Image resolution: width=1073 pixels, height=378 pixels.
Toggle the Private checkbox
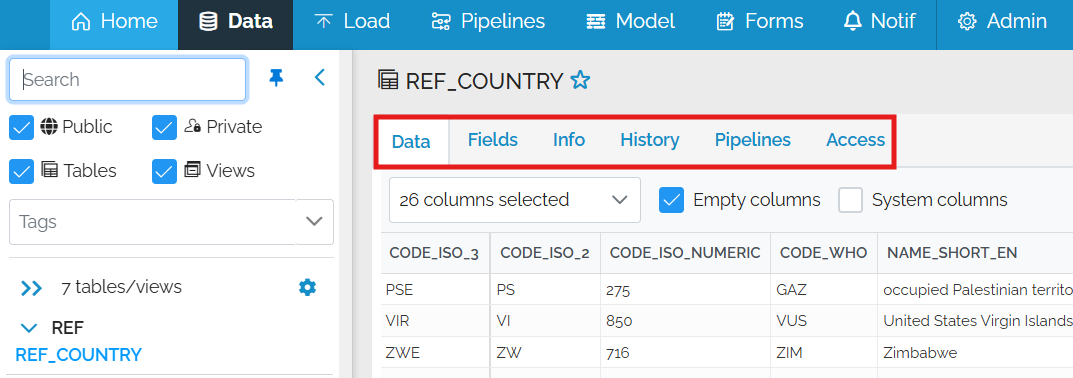(x=164, y=127)
